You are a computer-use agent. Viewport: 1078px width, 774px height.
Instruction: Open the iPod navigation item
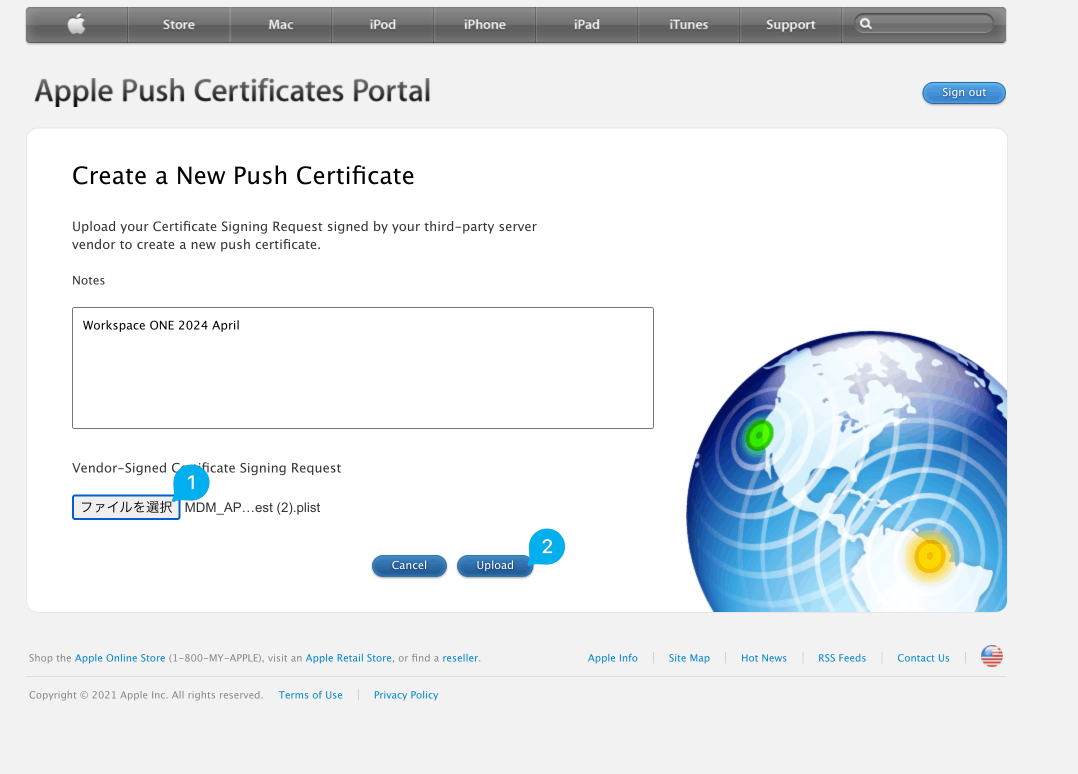pos(382,25)
